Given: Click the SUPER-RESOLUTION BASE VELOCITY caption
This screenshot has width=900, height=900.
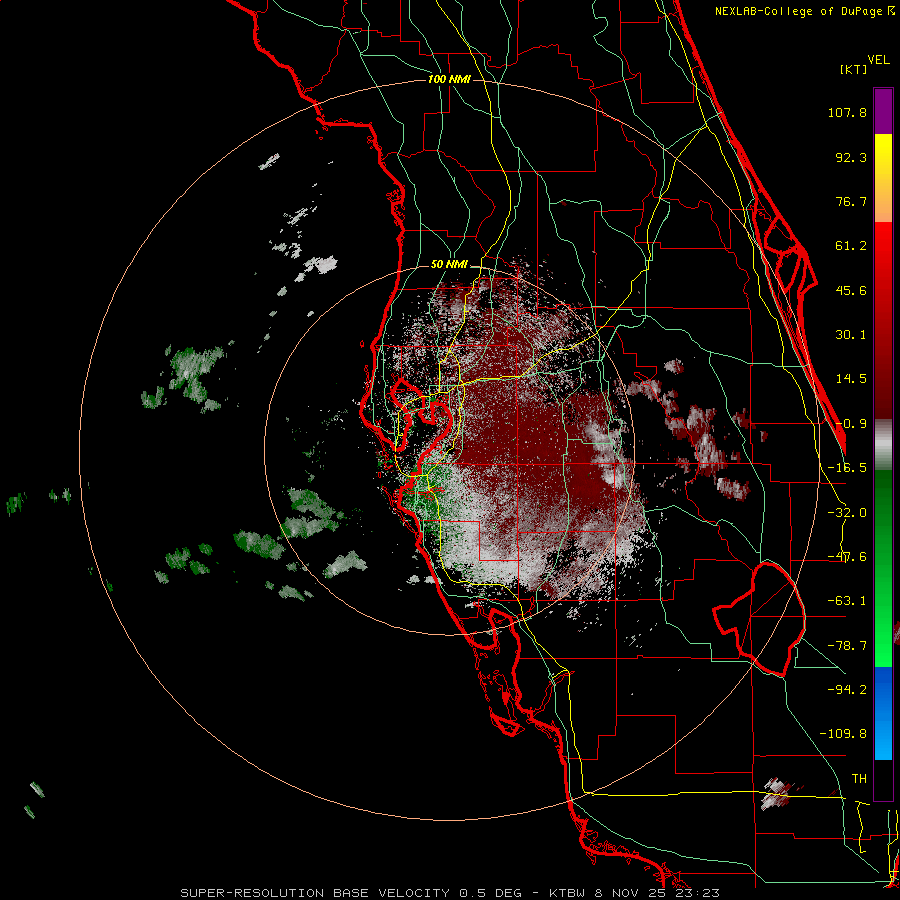Looking at the screenshot, I should (x=449, y=893).
